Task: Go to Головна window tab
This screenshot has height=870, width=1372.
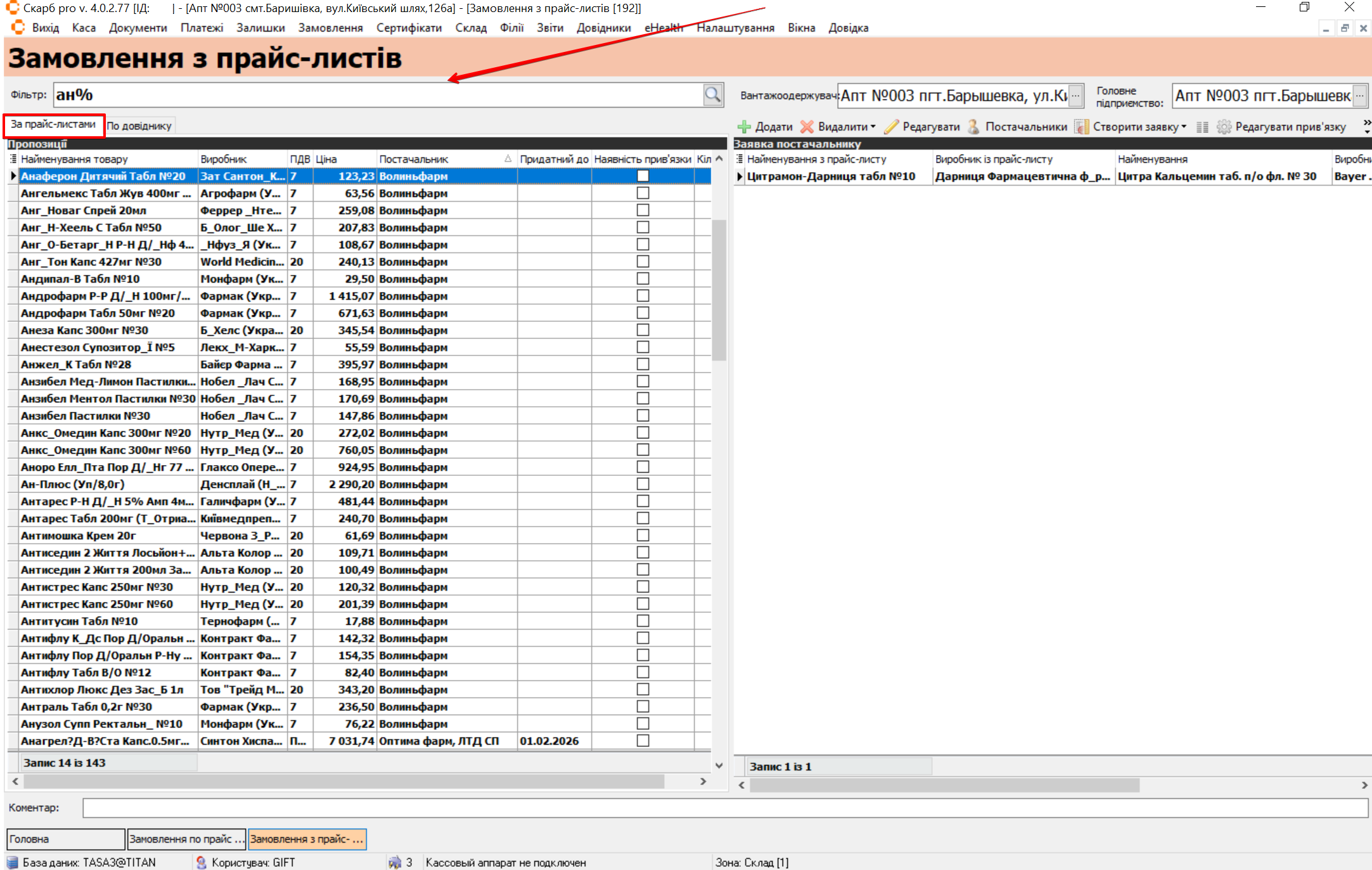Action: [x=65, y=839]
